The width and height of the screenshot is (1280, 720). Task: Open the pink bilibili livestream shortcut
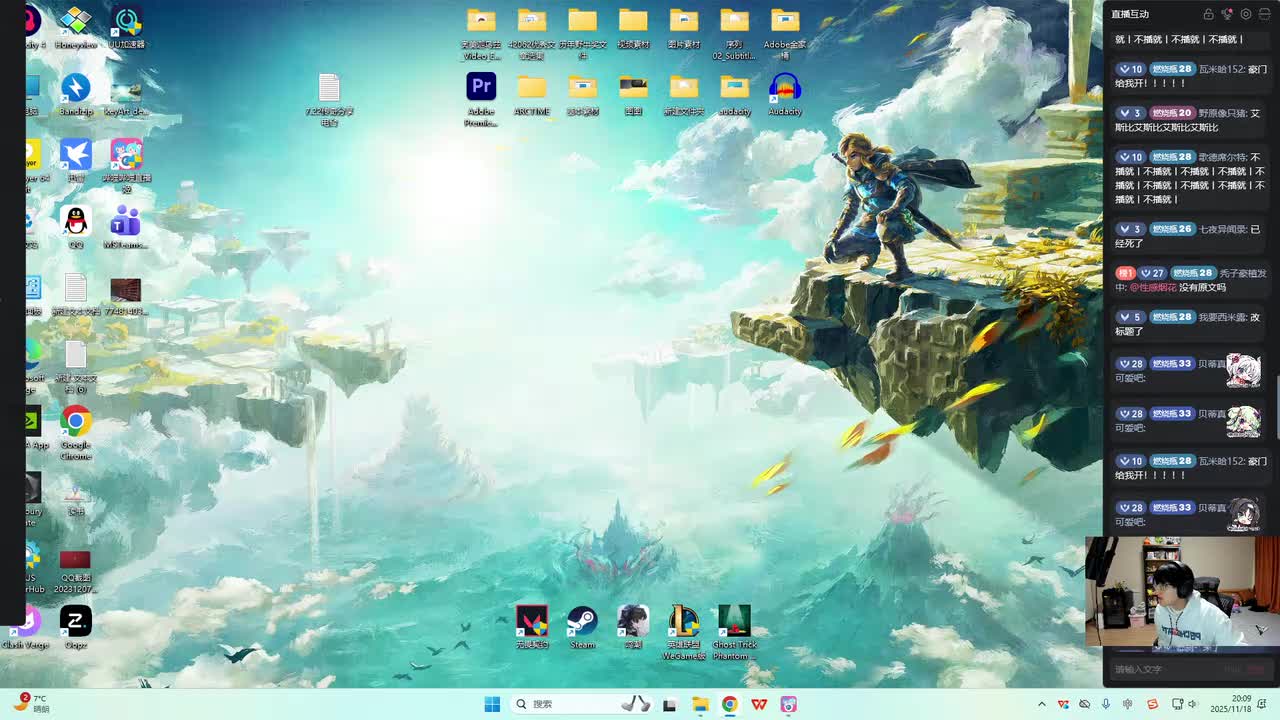click(126, 165)
